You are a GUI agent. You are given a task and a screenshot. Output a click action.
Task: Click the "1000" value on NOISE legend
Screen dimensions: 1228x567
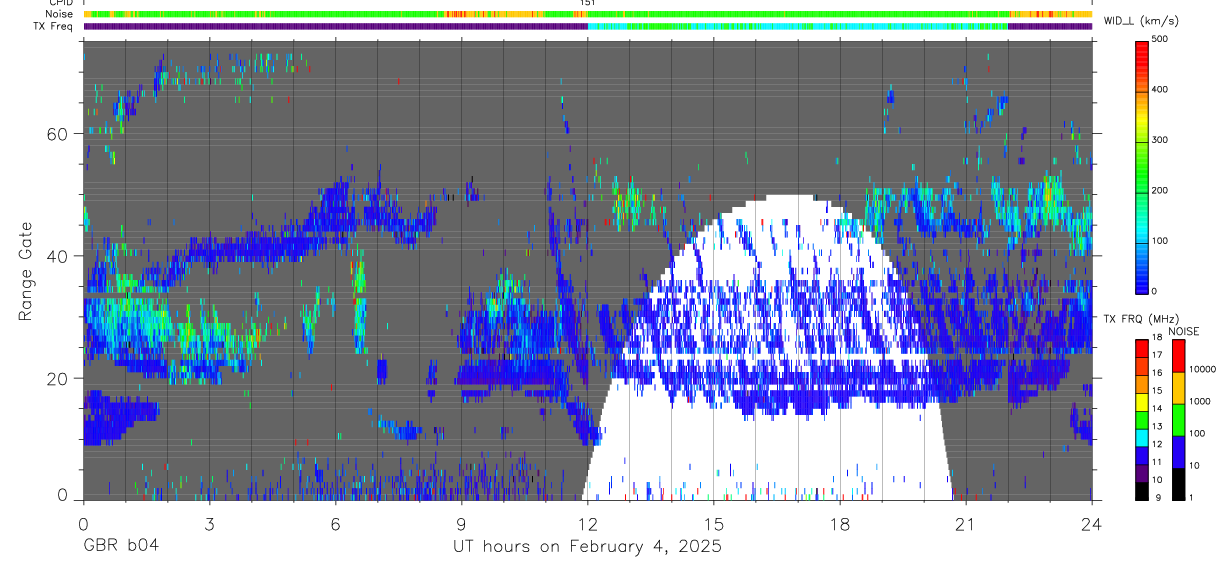(x=1200, y=401)
